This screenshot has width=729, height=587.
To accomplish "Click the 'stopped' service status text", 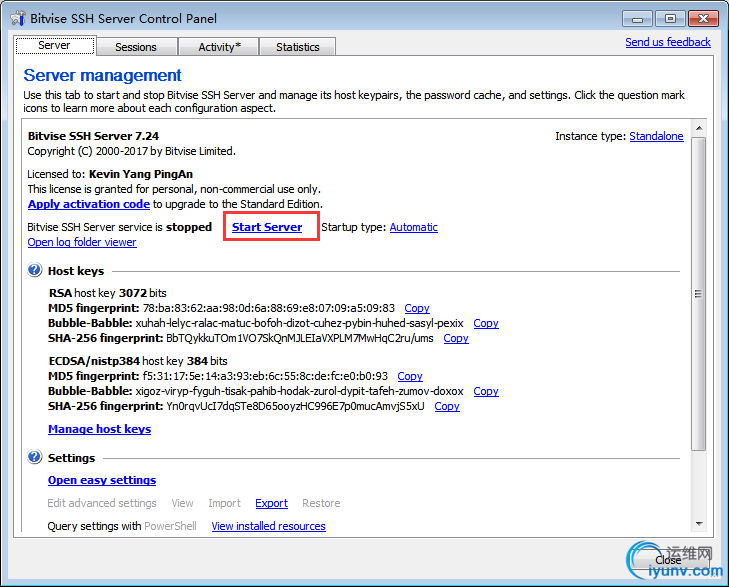I will [189, 227].
